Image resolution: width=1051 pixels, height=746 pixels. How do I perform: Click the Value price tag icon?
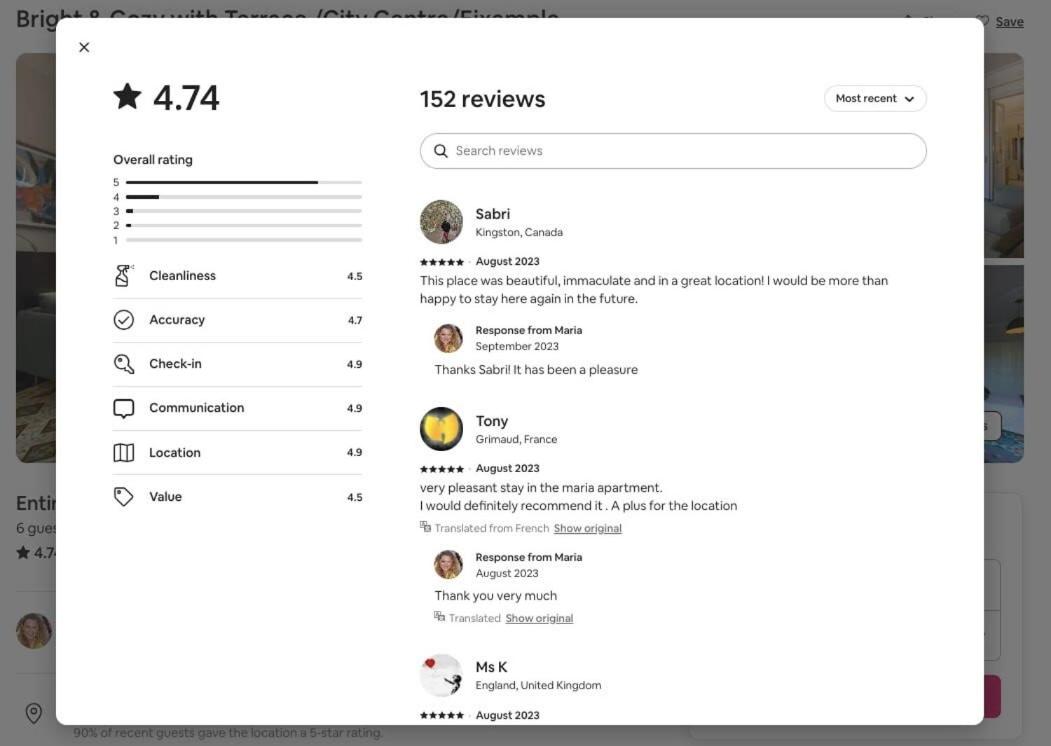tap(123, 497)
